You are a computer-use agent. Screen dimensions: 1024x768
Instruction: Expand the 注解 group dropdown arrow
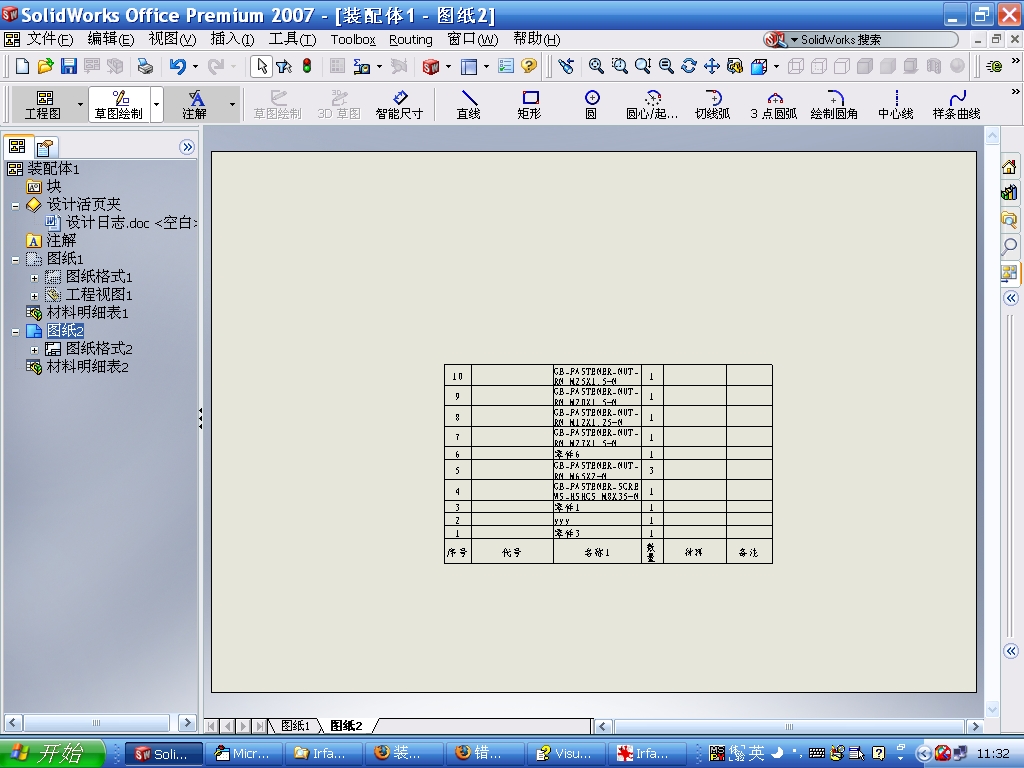click(232, 104)
